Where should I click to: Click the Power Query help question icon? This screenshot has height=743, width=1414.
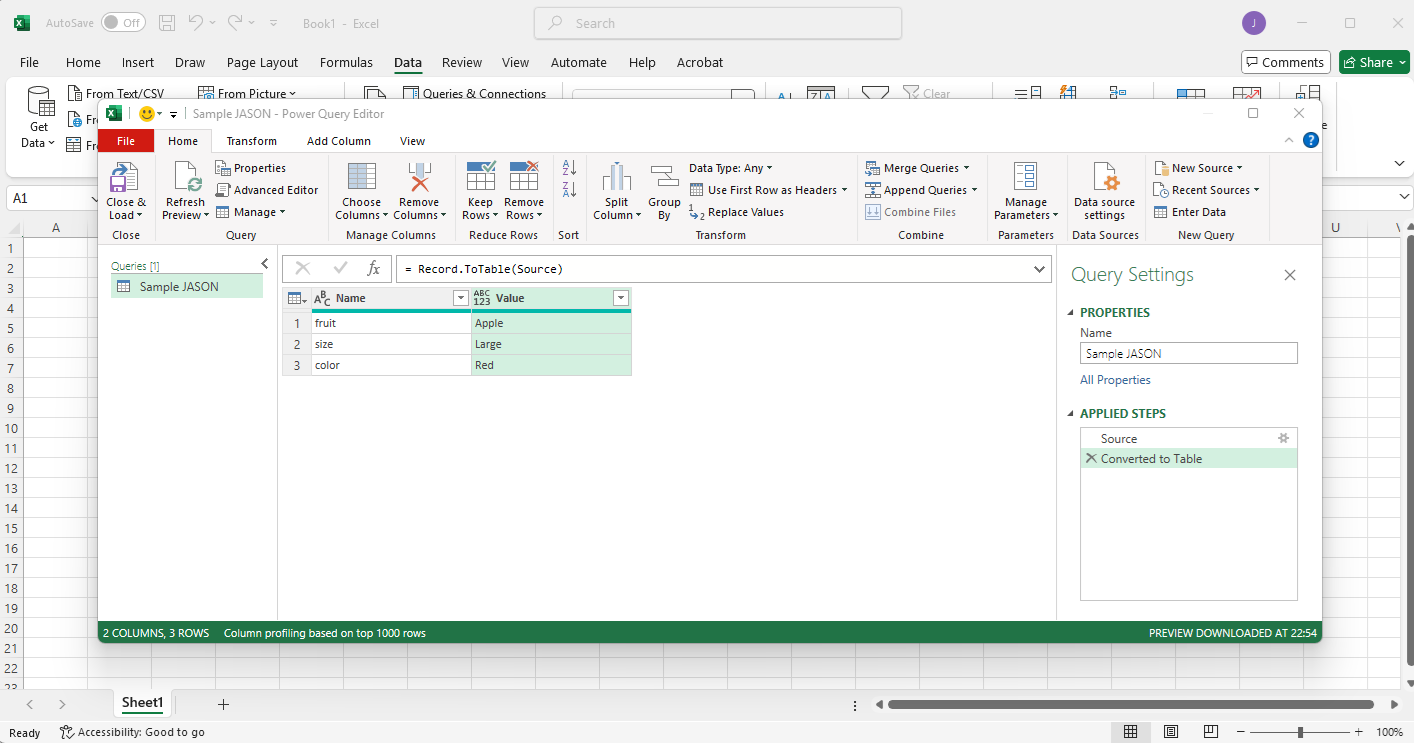(1311, 140)
